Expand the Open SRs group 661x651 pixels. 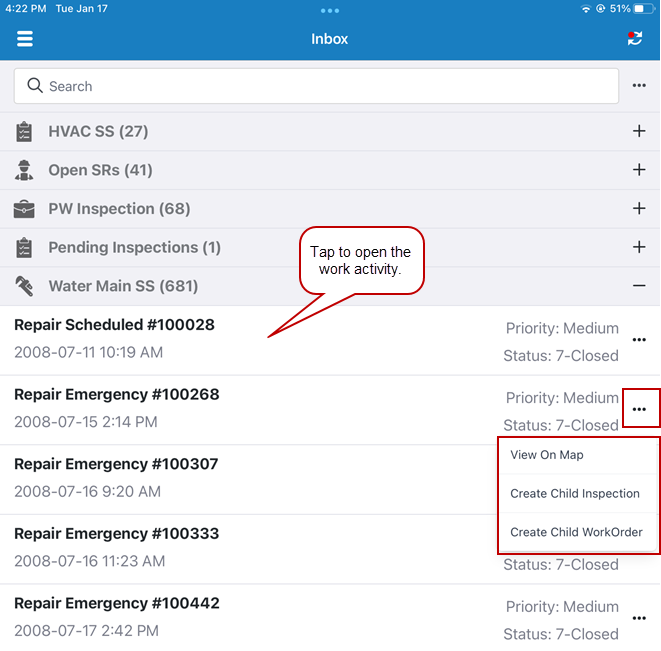pyautogui.click(x=639, y=170)
